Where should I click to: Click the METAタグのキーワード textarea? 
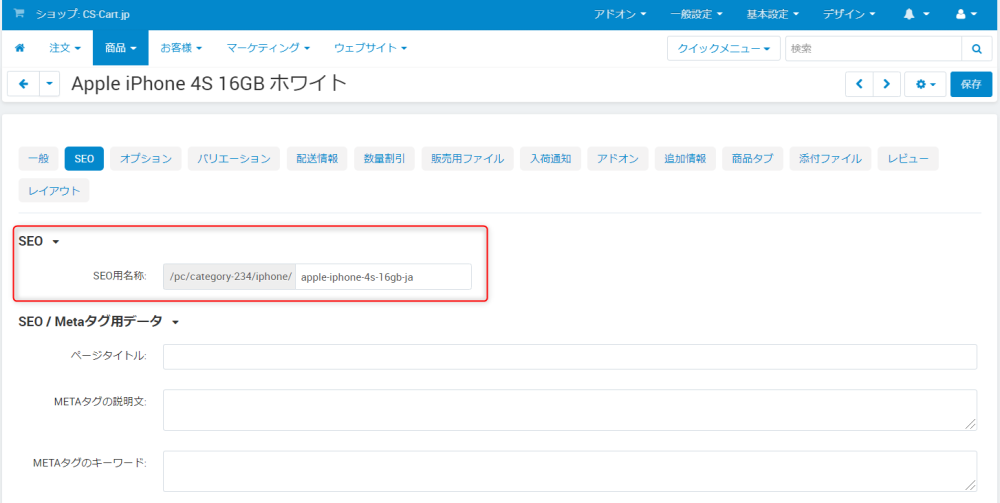coord(570,471)
